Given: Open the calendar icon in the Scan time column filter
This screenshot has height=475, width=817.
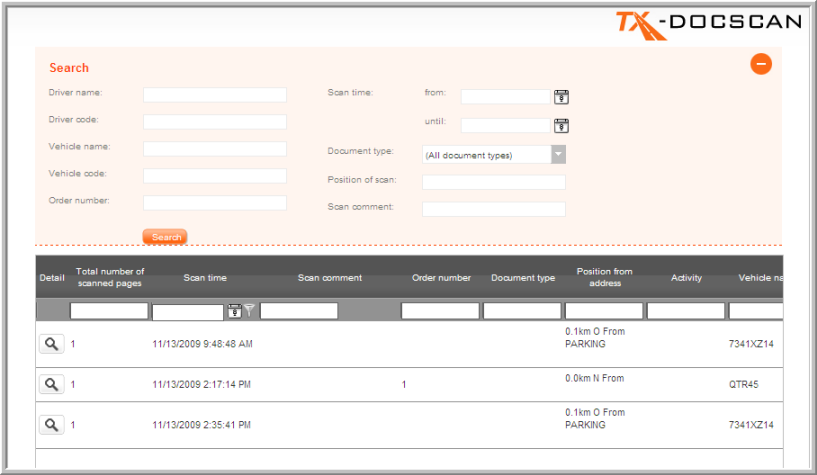Looking at the screenshot, I should pos(234,311).
